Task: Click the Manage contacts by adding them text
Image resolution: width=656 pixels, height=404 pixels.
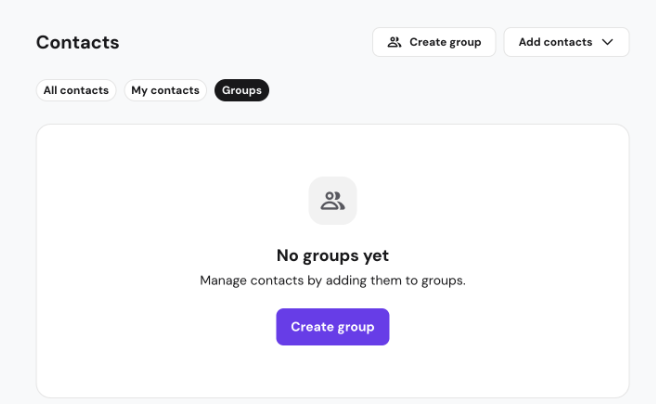Action: 332,280
